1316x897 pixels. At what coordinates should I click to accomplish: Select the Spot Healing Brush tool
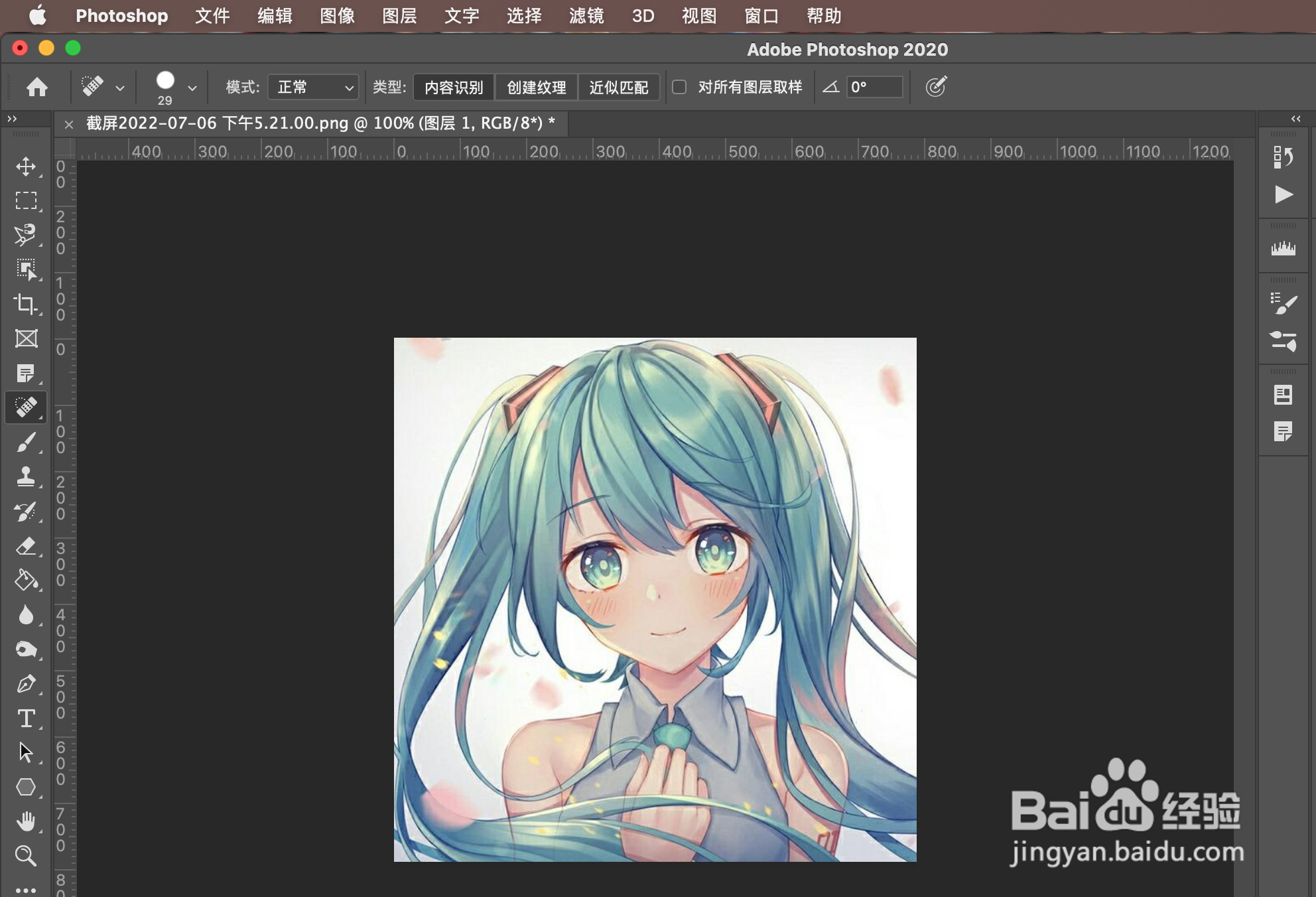pyautogui.click(x=26, y=407)
